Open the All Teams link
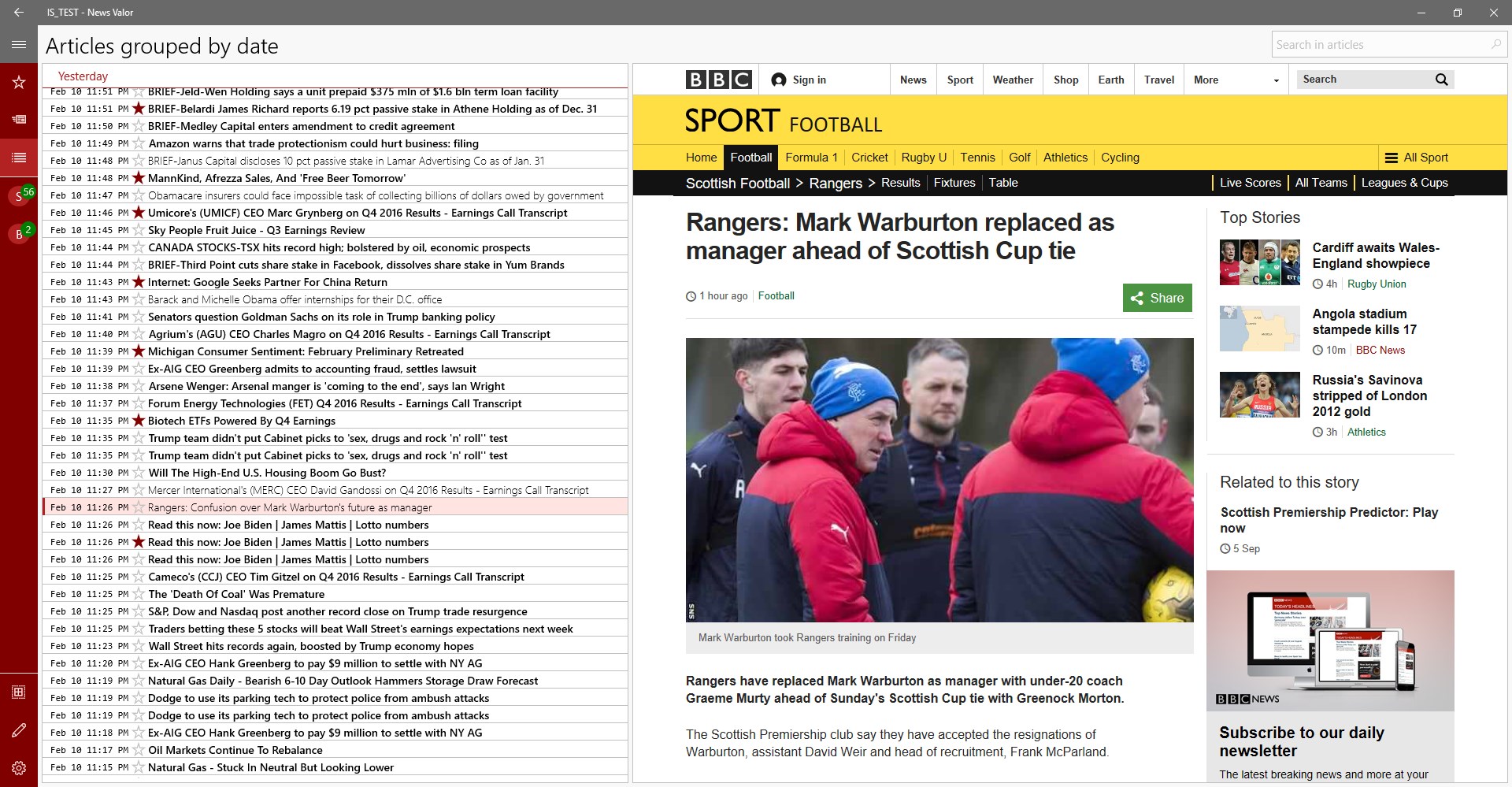This screenshot has height=787, width=1512. click(x=1321, y=183)
